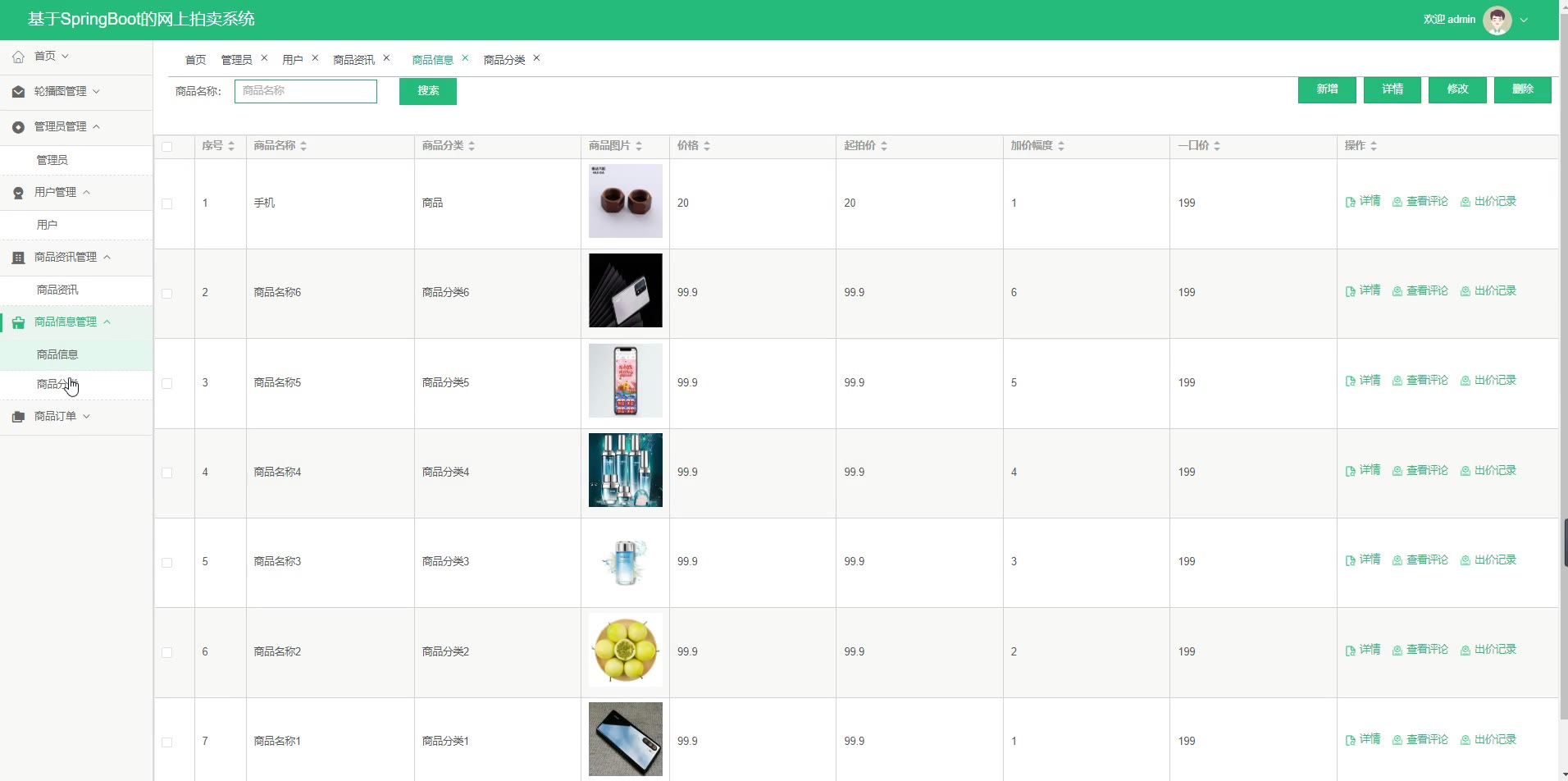
Task: Close the 商品分类 tab
Action: tap(536, 58)
